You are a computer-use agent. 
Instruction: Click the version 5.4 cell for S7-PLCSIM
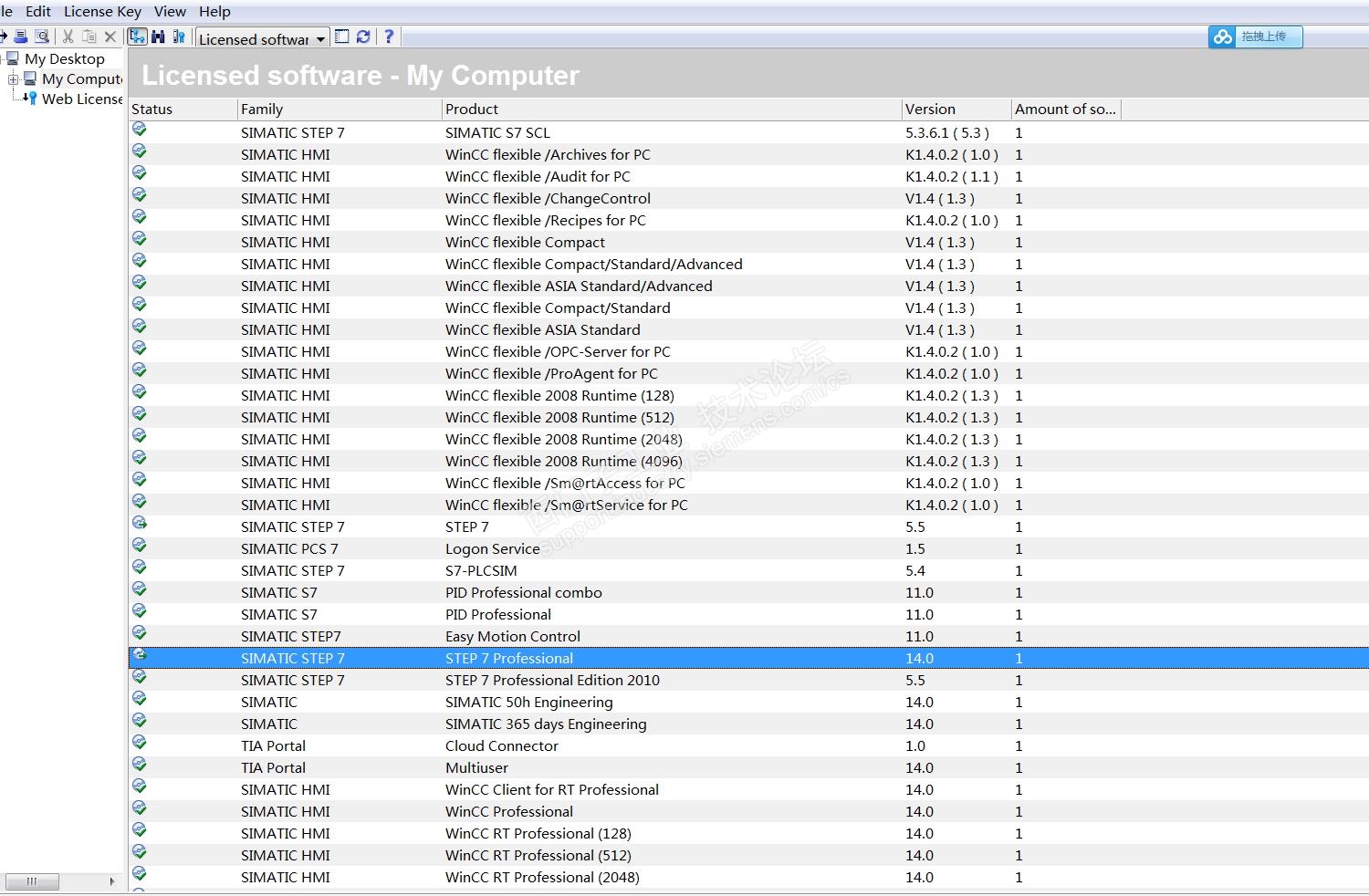(x=915, y=570)
